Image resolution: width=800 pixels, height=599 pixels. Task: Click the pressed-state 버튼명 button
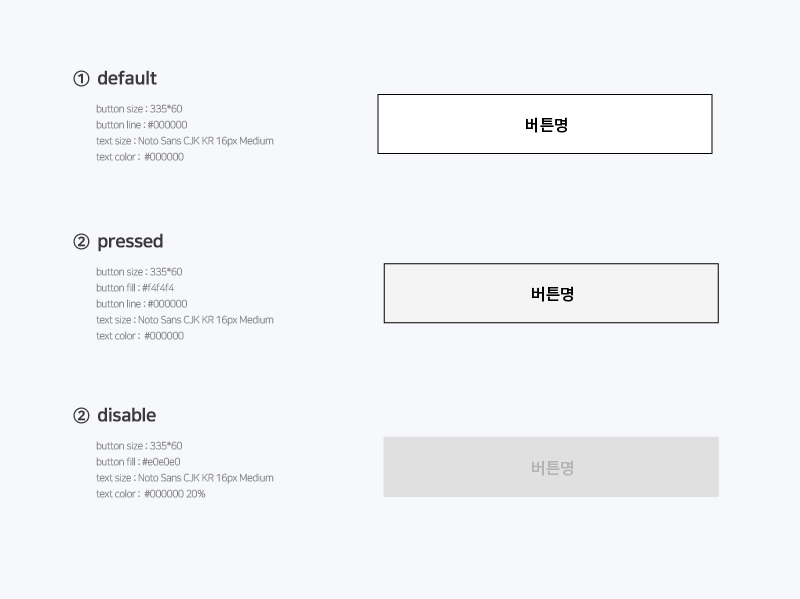551,293
